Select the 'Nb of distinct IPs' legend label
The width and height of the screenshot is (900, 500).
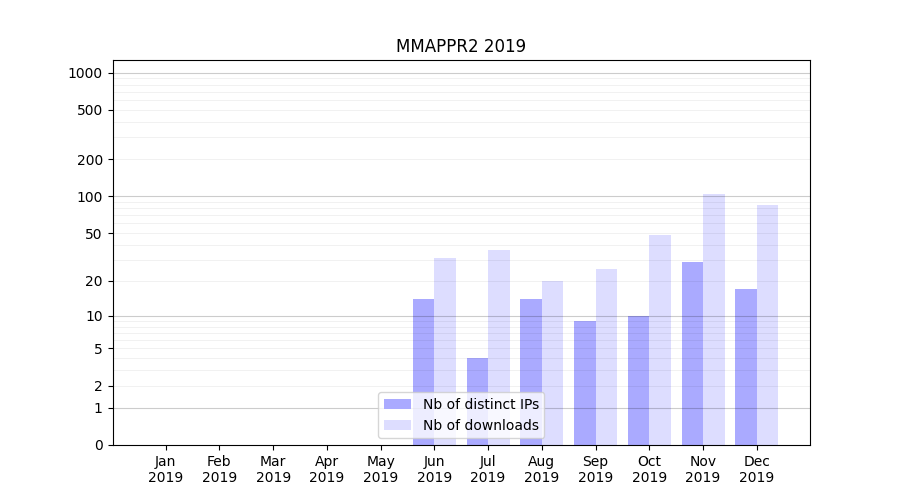click(480, 404)
